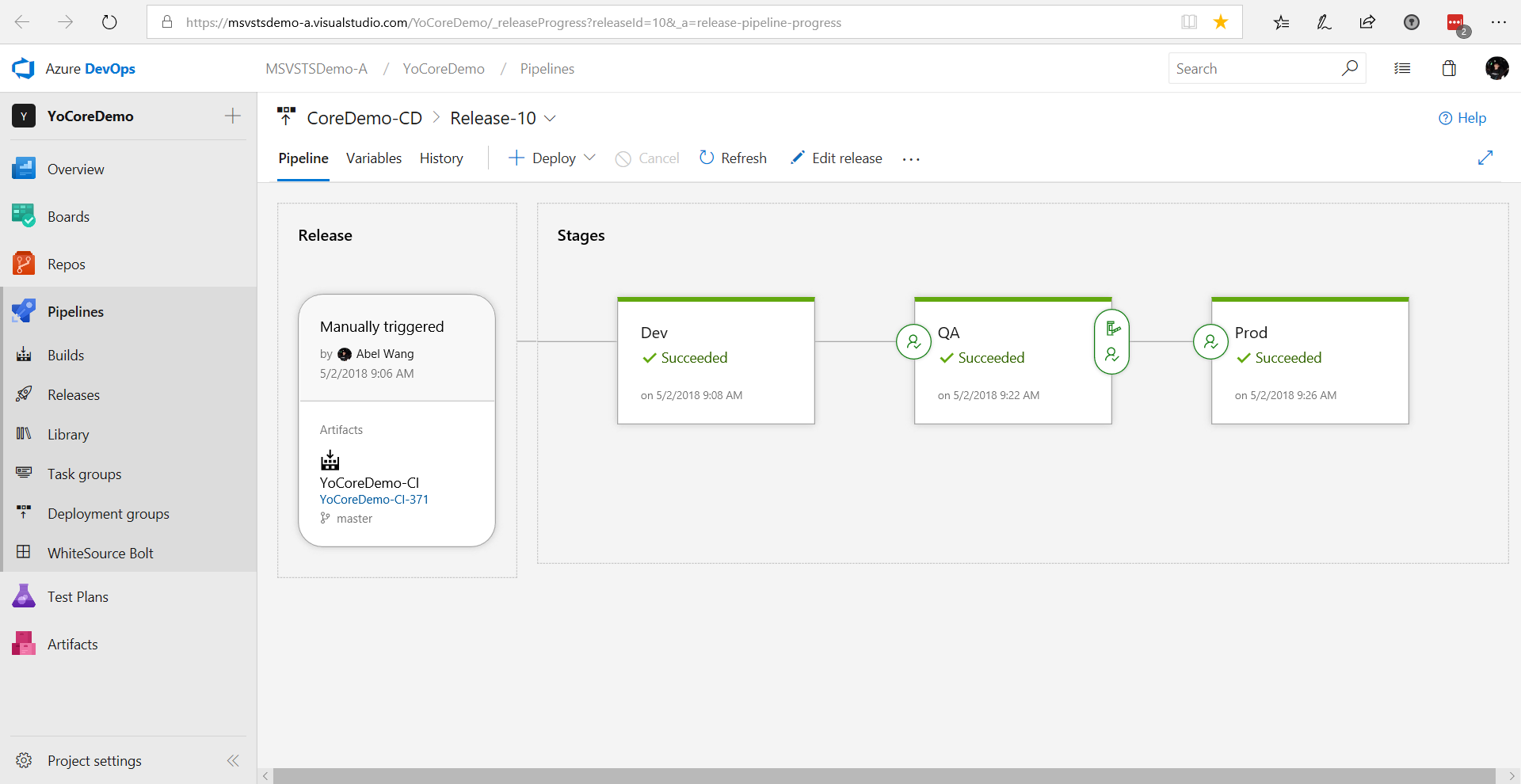
Task: Click the browser refresh icon
Action: click(x=109, y=22)
